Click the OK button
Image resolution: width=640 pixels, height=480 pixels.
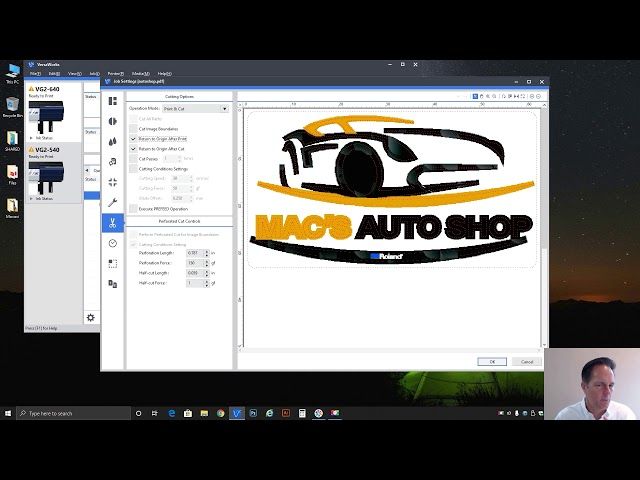(x=491, y=361)
